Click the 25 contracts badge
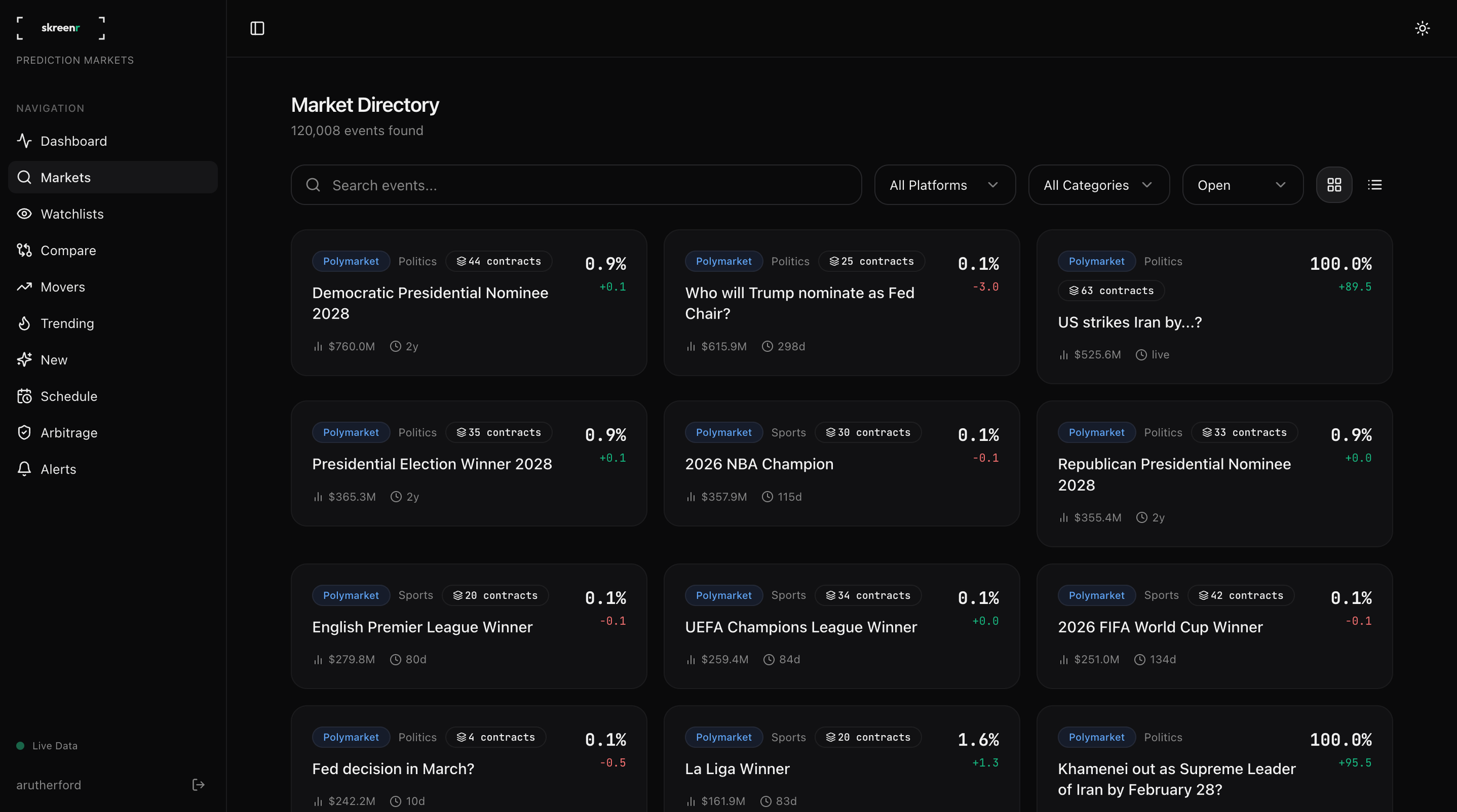The height and width of the screenshot is (812, 1457). (871, 261)
